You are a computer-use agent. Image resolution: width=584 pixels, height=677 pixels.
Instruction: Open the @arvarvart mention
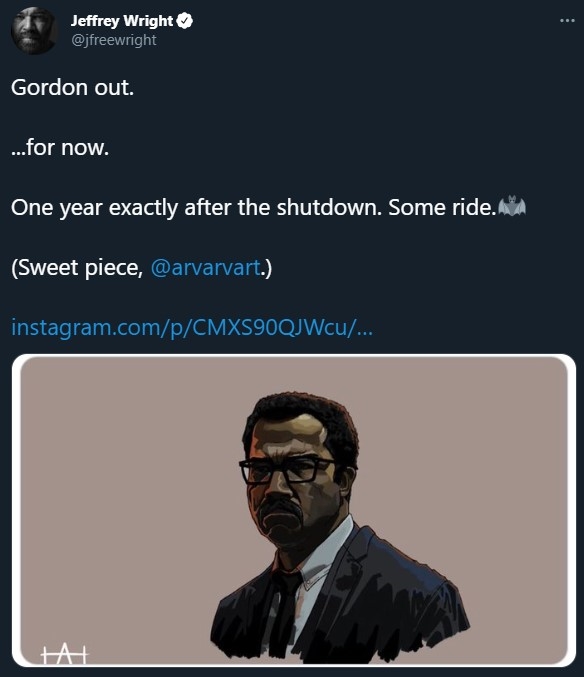click(x=205, y=267)
